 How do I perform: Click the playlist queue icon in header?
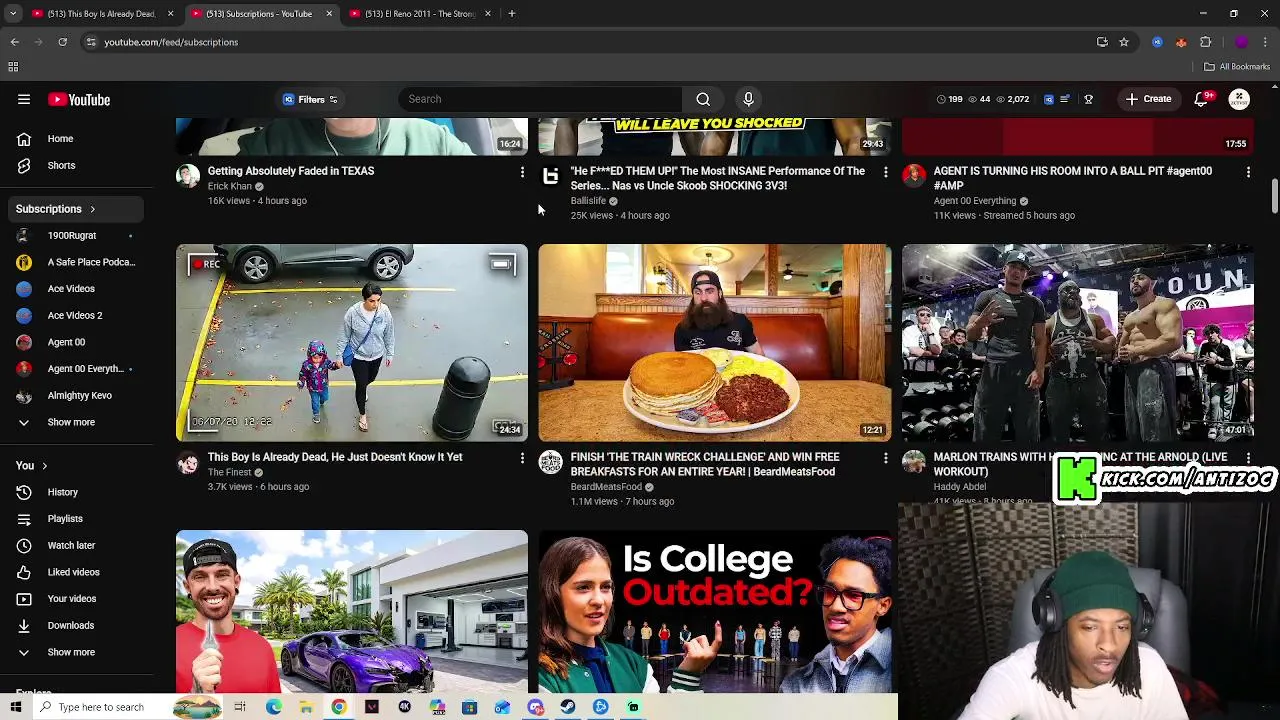tap(1065, 99)
